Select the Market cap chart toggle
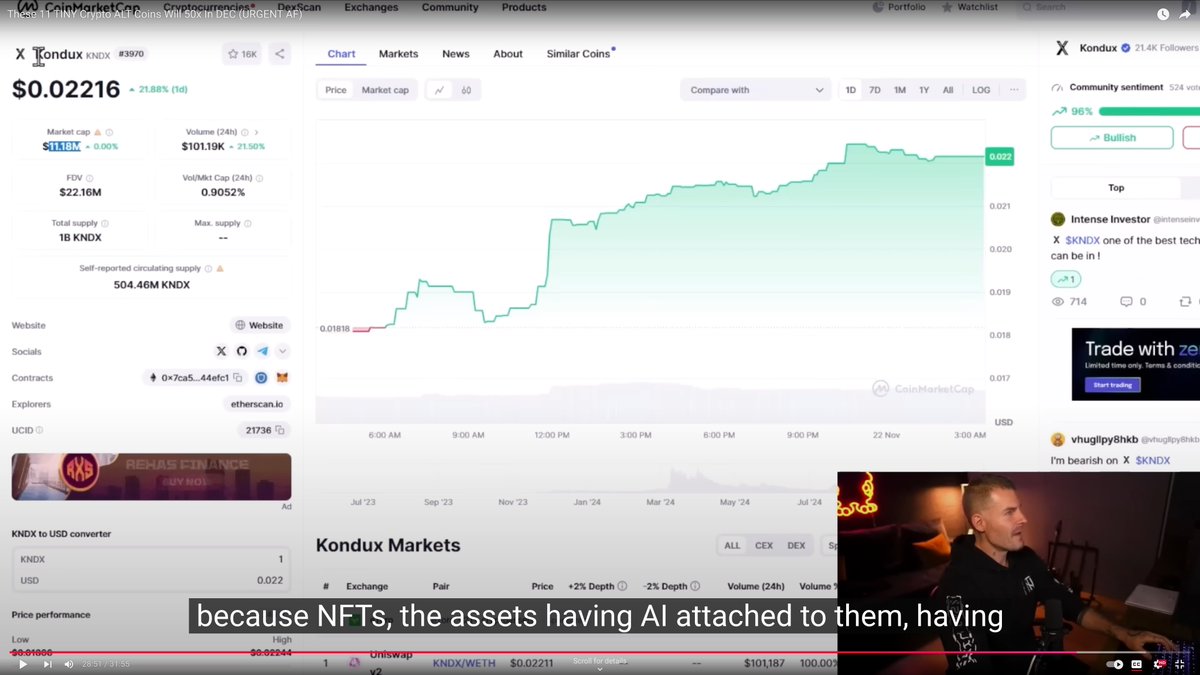The image size is (1200, 675). 385,90
